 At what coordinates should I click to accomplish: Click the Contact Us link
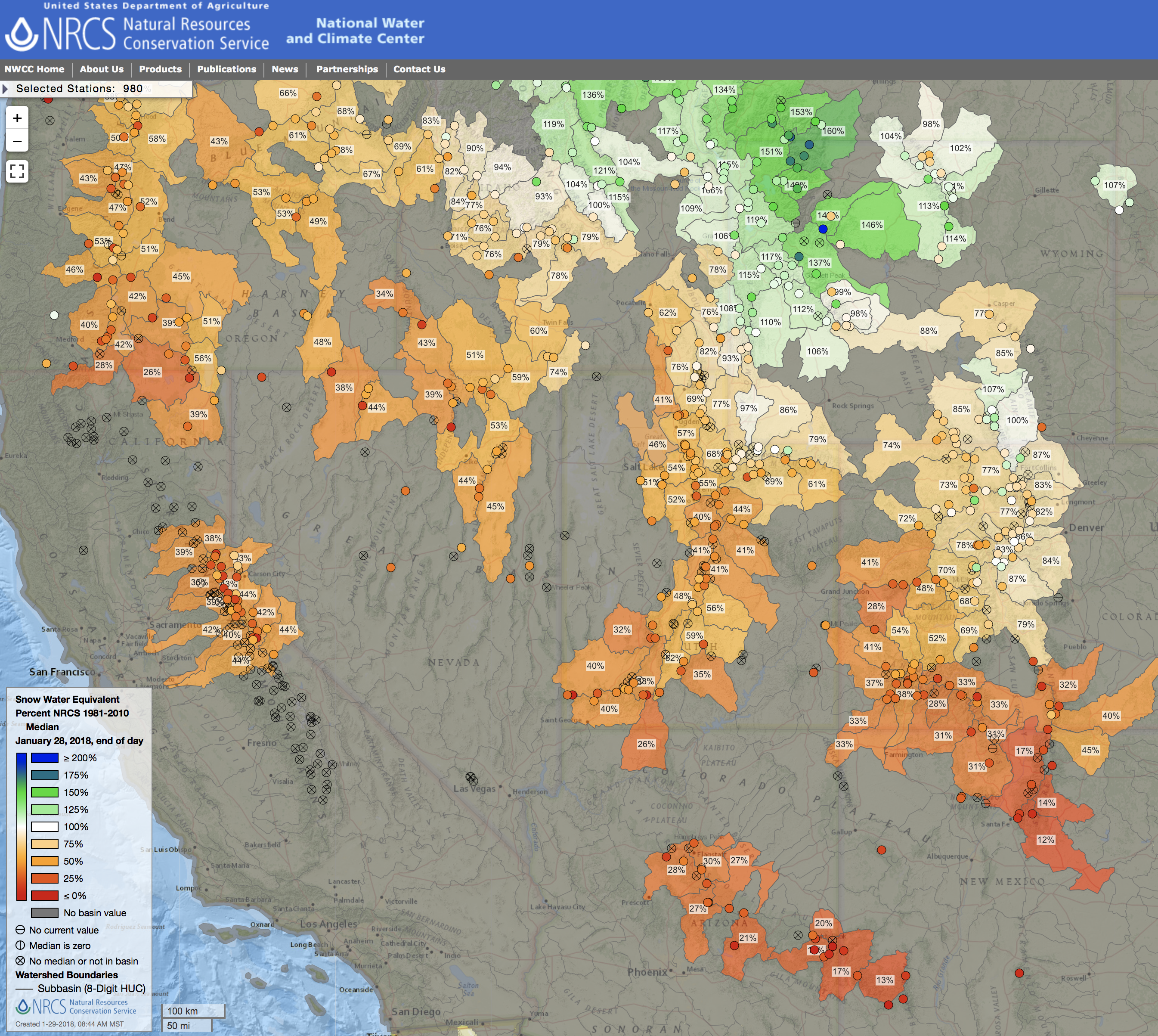pos(419,69)
